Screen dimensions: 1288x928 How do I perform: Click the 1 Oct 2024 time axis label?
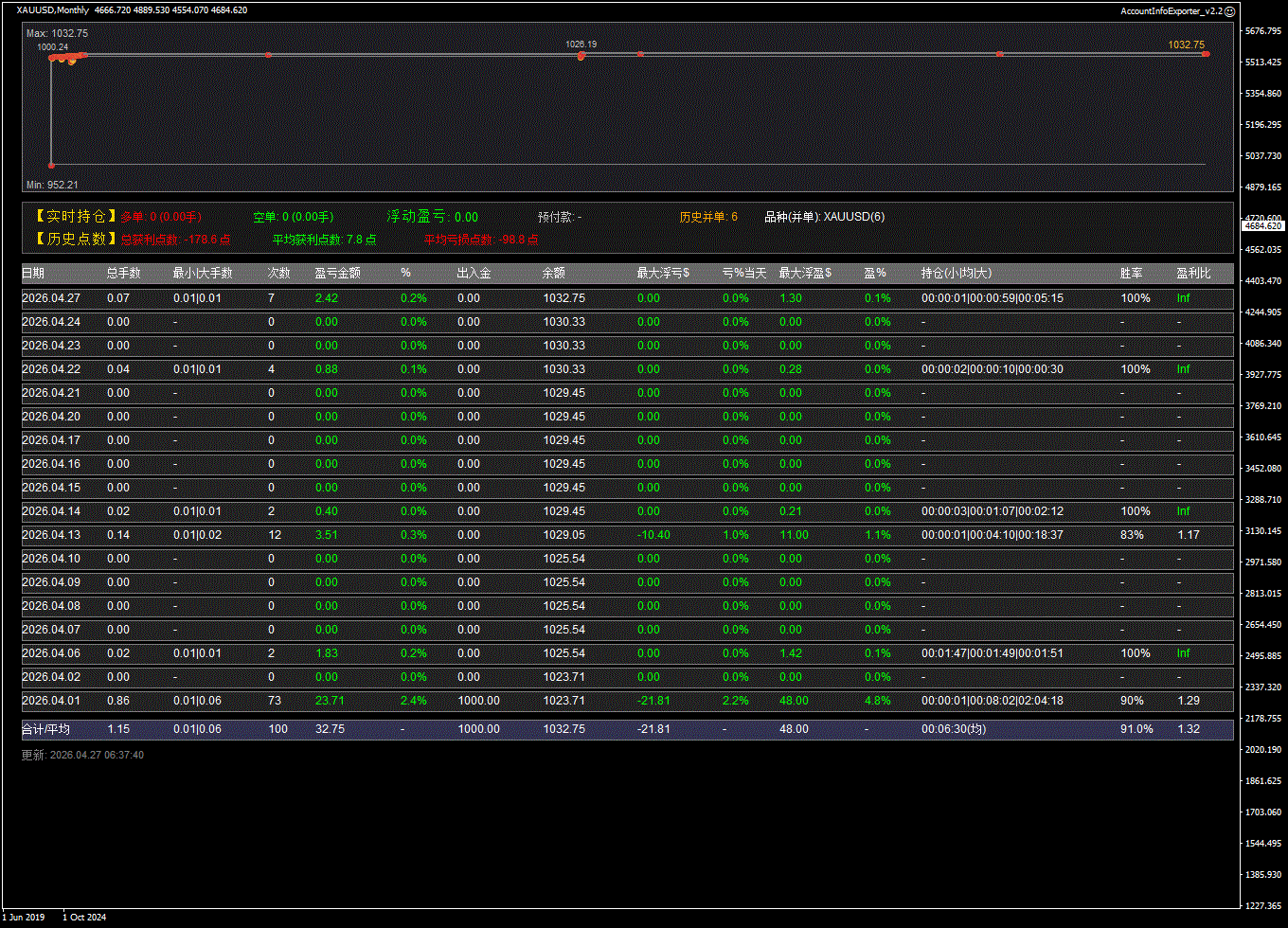click(x=84, y=917)
